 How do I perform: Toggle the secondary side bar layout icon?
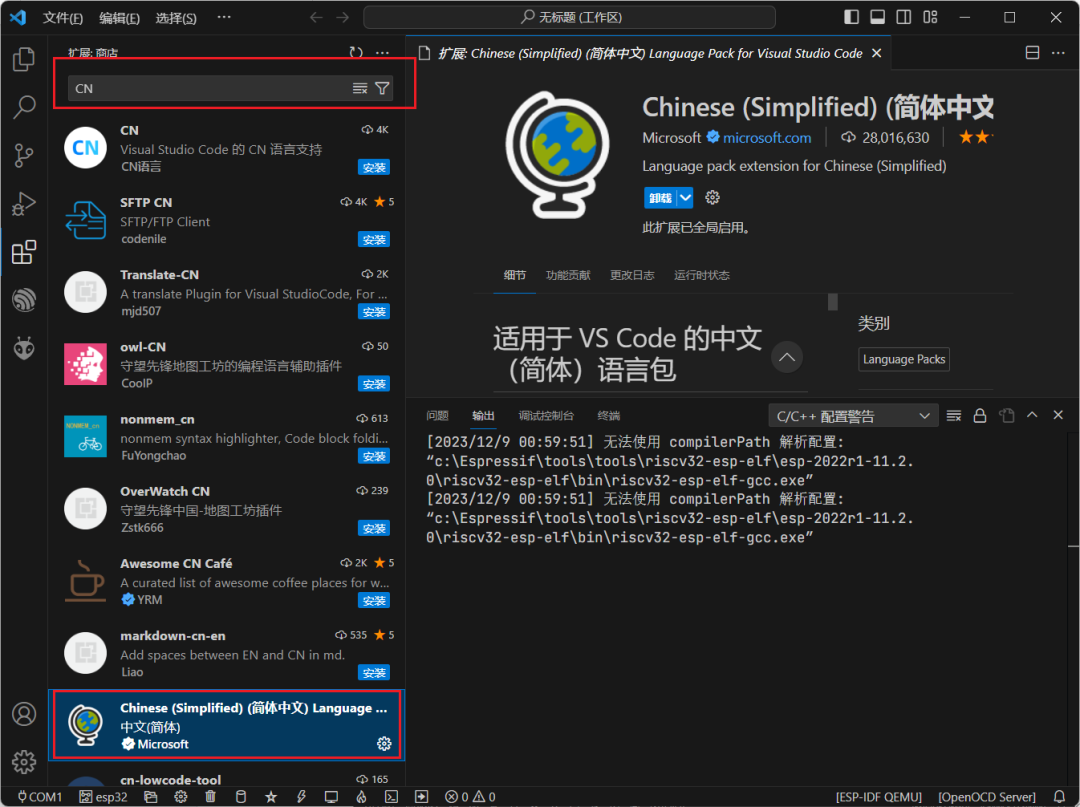pos(903,16)
